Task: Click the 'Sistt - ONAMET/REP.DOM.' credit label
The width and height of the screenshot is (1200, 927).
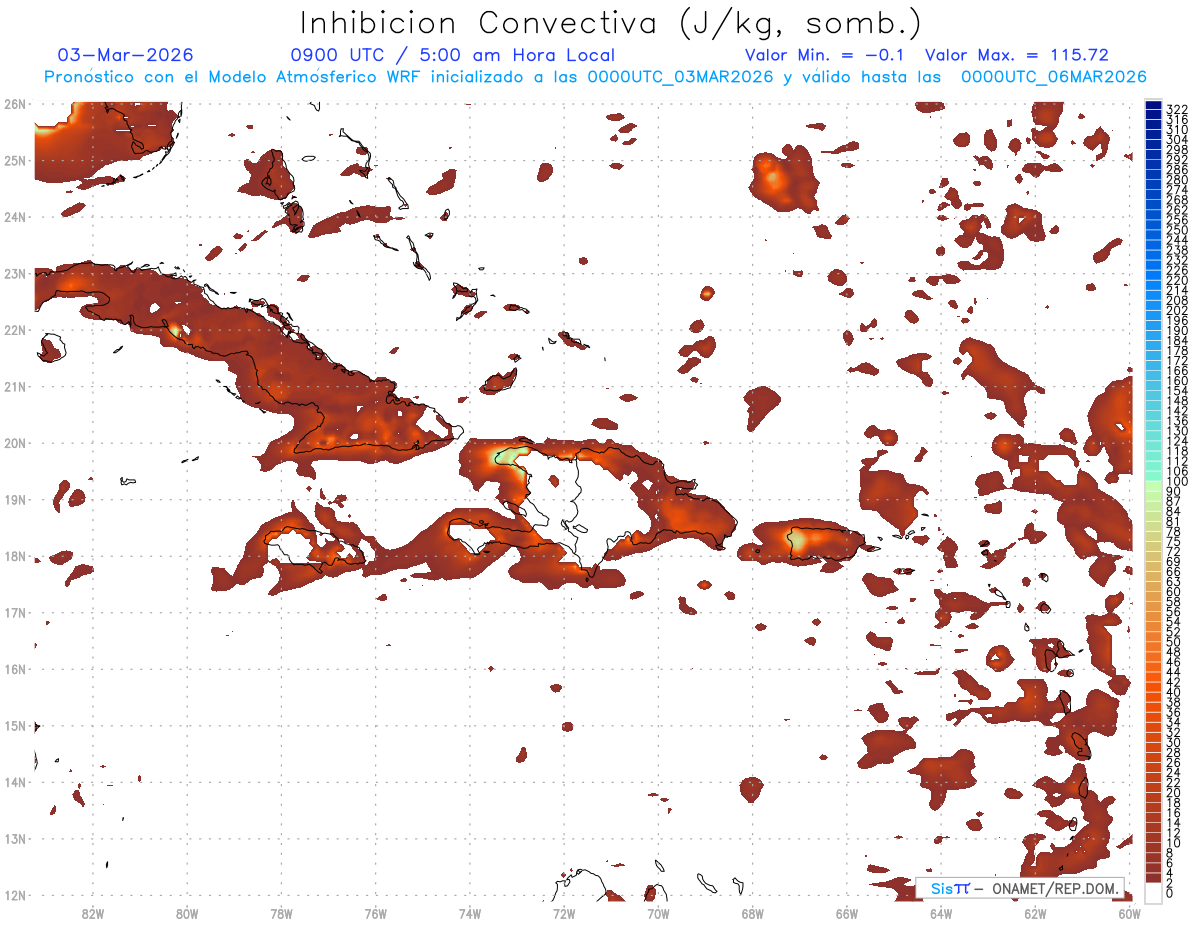Action: [1020, 888]
